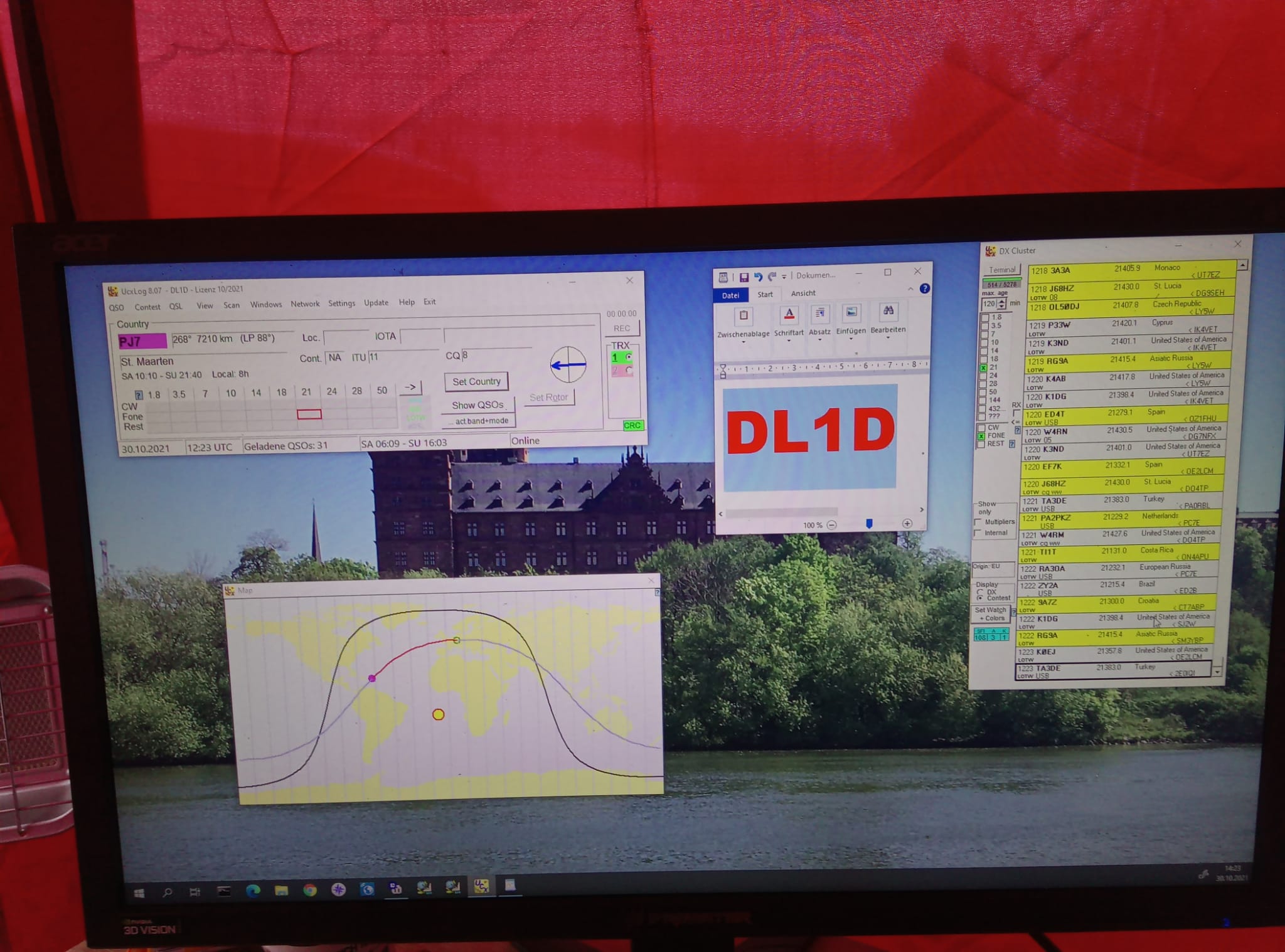Toggle the CW mode checkbox
This screenshot has width=1285, height=952.
pyautogui.click(x=981, y=428)
